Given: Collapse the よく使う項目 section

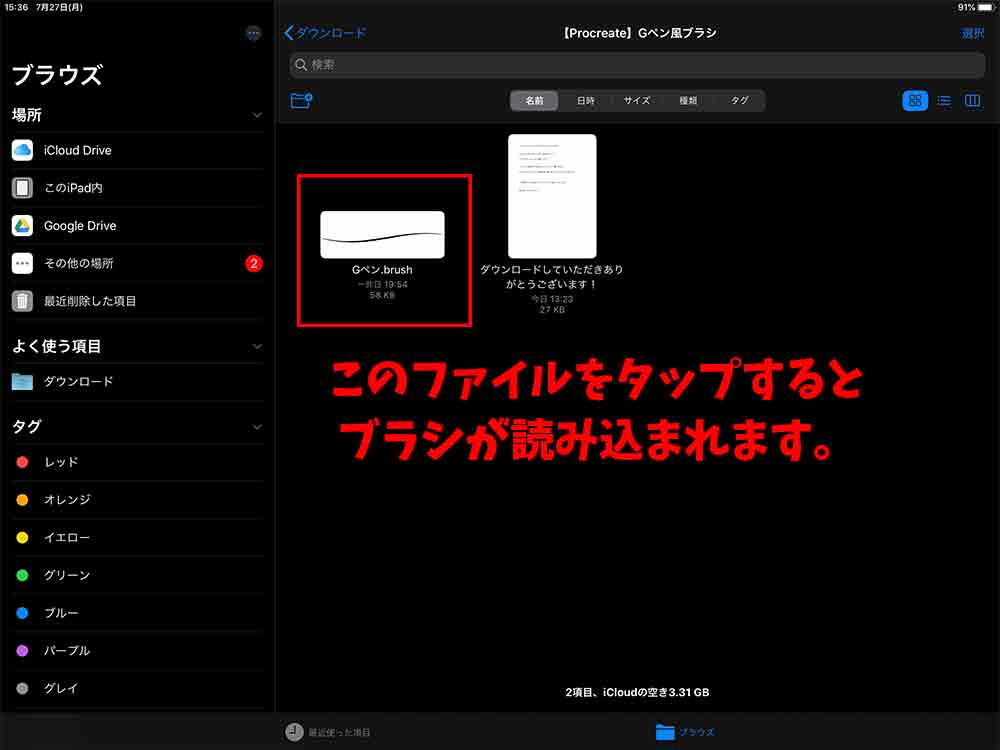Looking at the screenshot, I should (x=257, y=346).
